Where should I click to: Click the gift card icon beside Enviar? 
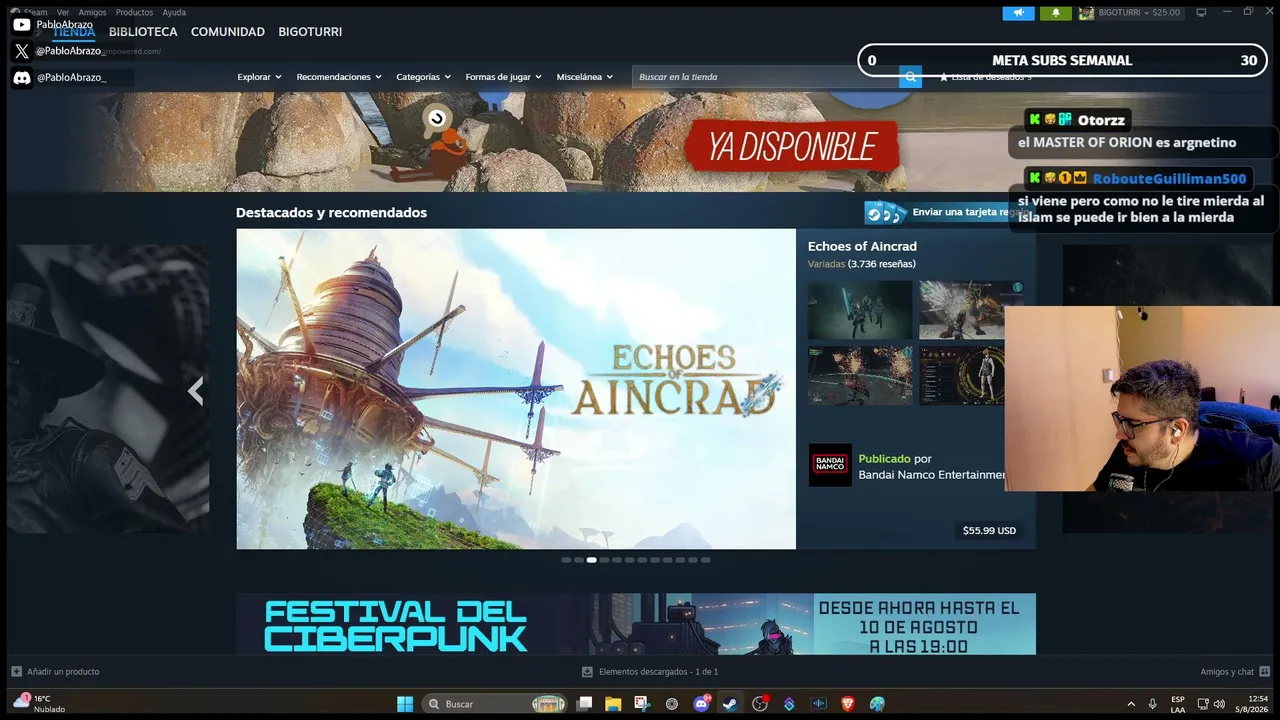coord(886,212)
